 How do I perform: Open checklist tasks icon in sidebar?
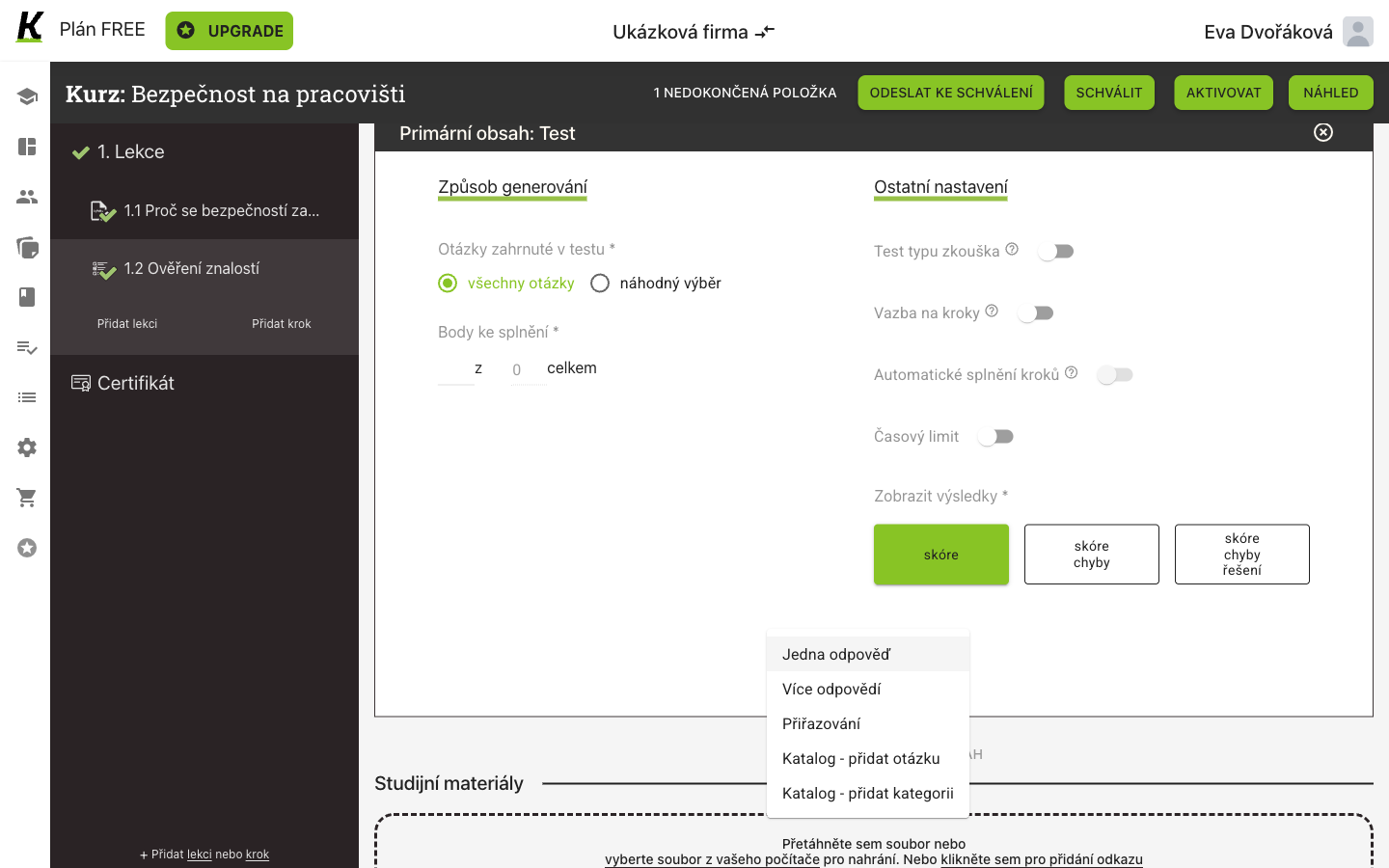[x=27, y=347]
